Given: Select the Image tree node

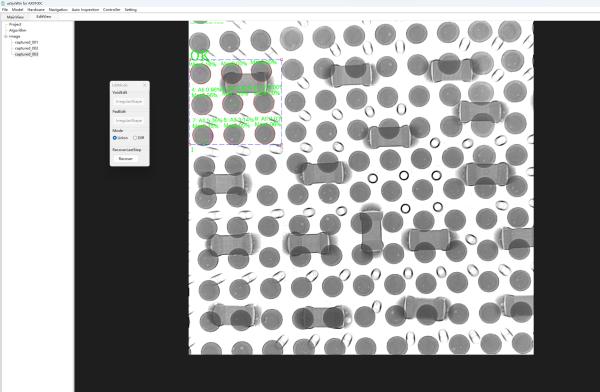Looking at the screenshot, I should pyautogui.click(x=15, y=36).
